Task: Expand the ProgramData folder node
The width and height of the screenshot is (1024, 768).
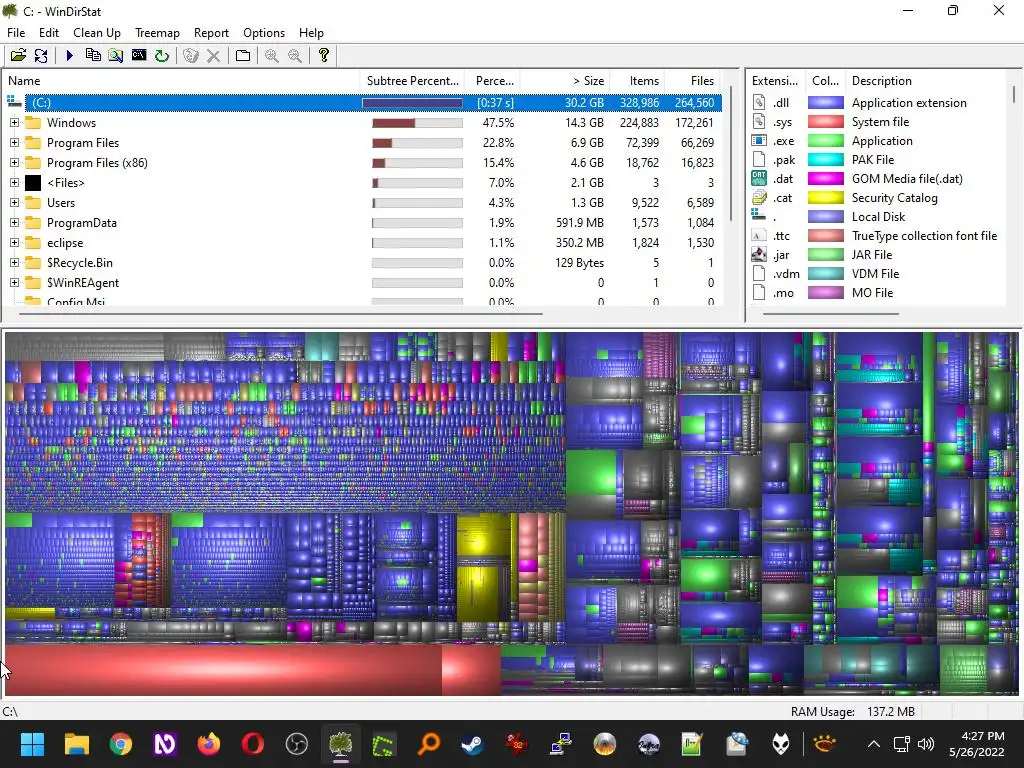Action: (x=14, y=223)
